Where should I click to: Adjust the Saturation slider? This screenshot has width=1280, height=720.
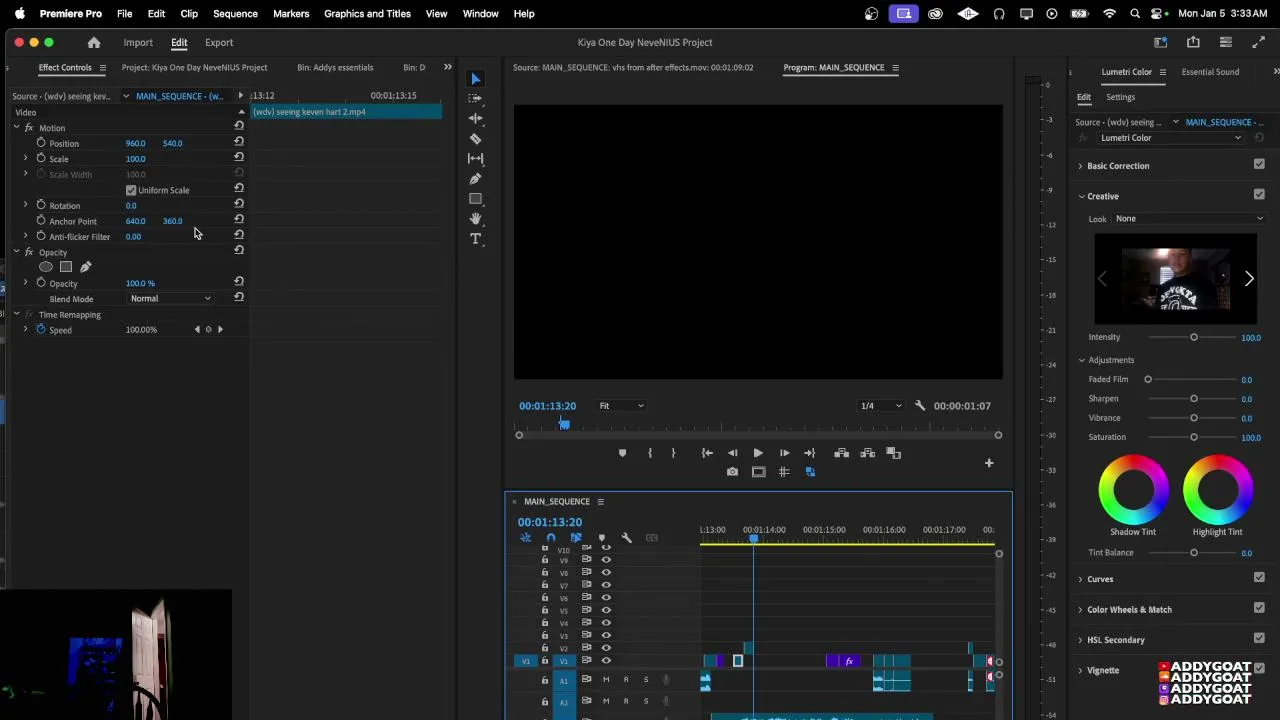(1193, 437)
